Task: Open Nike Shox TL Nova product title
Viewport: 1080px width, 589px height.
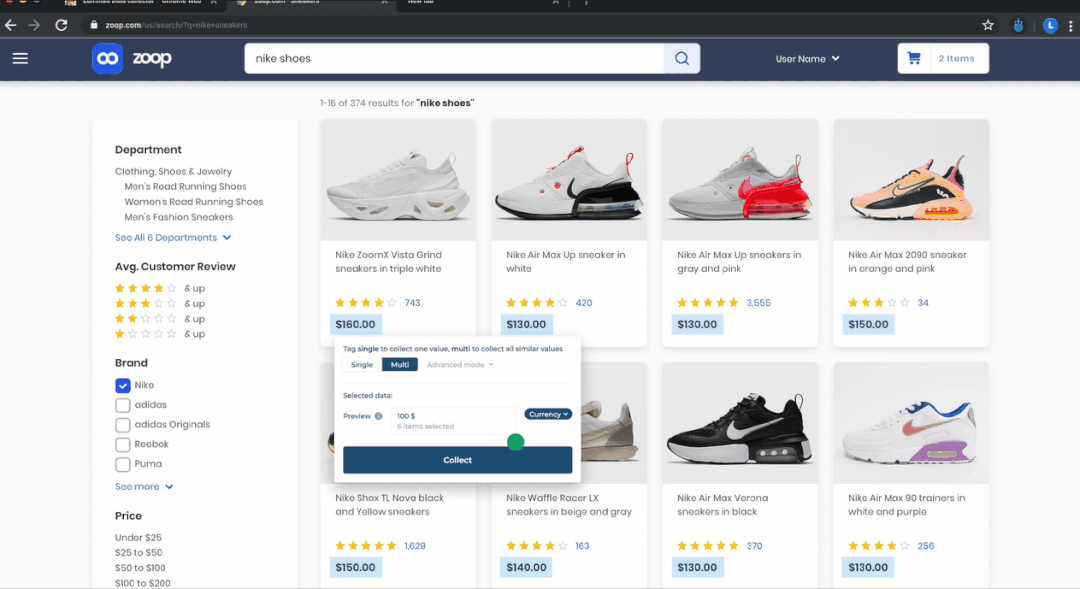Action: [389, 505]
